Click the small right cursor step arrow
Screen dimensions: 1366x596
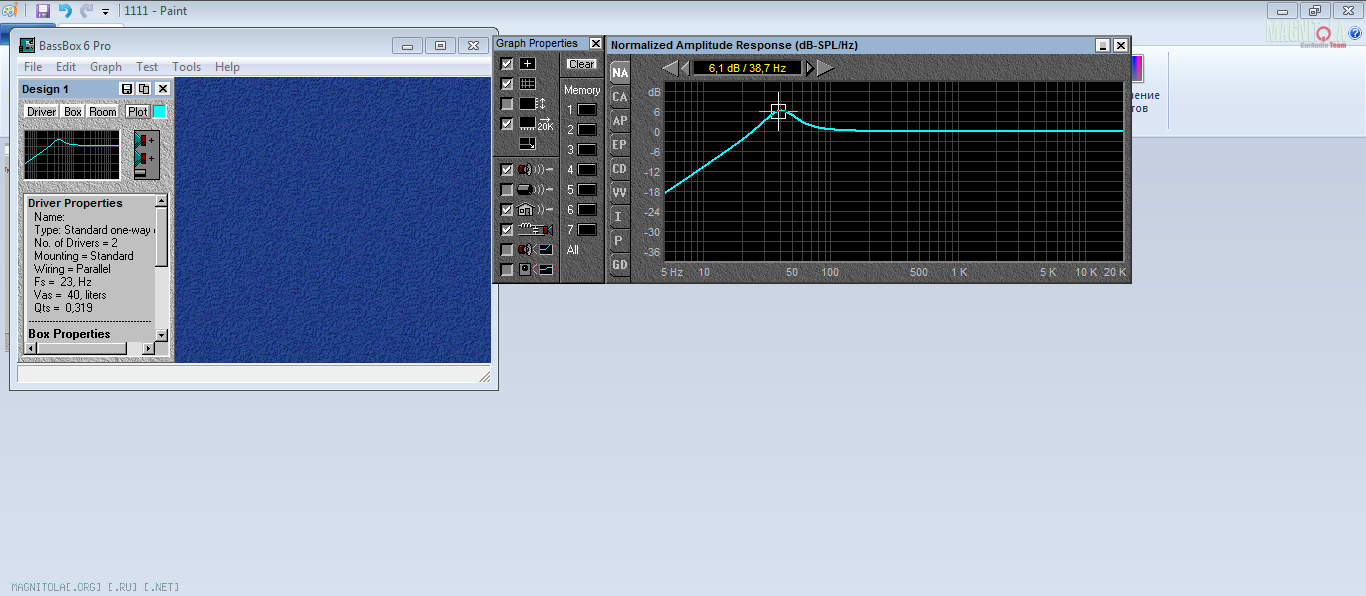[x=810, y=68]
